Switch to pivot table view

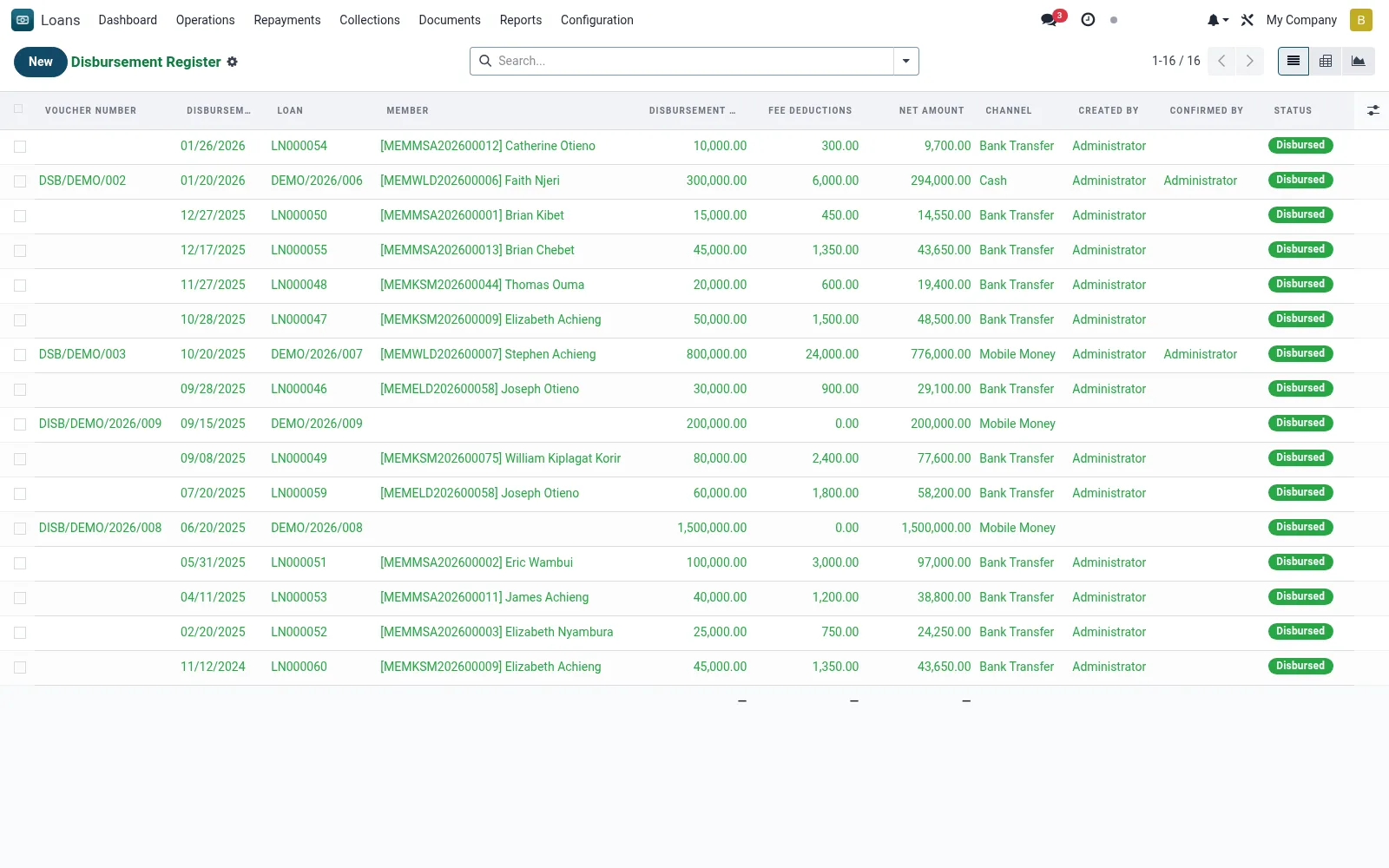(1326, 61)
